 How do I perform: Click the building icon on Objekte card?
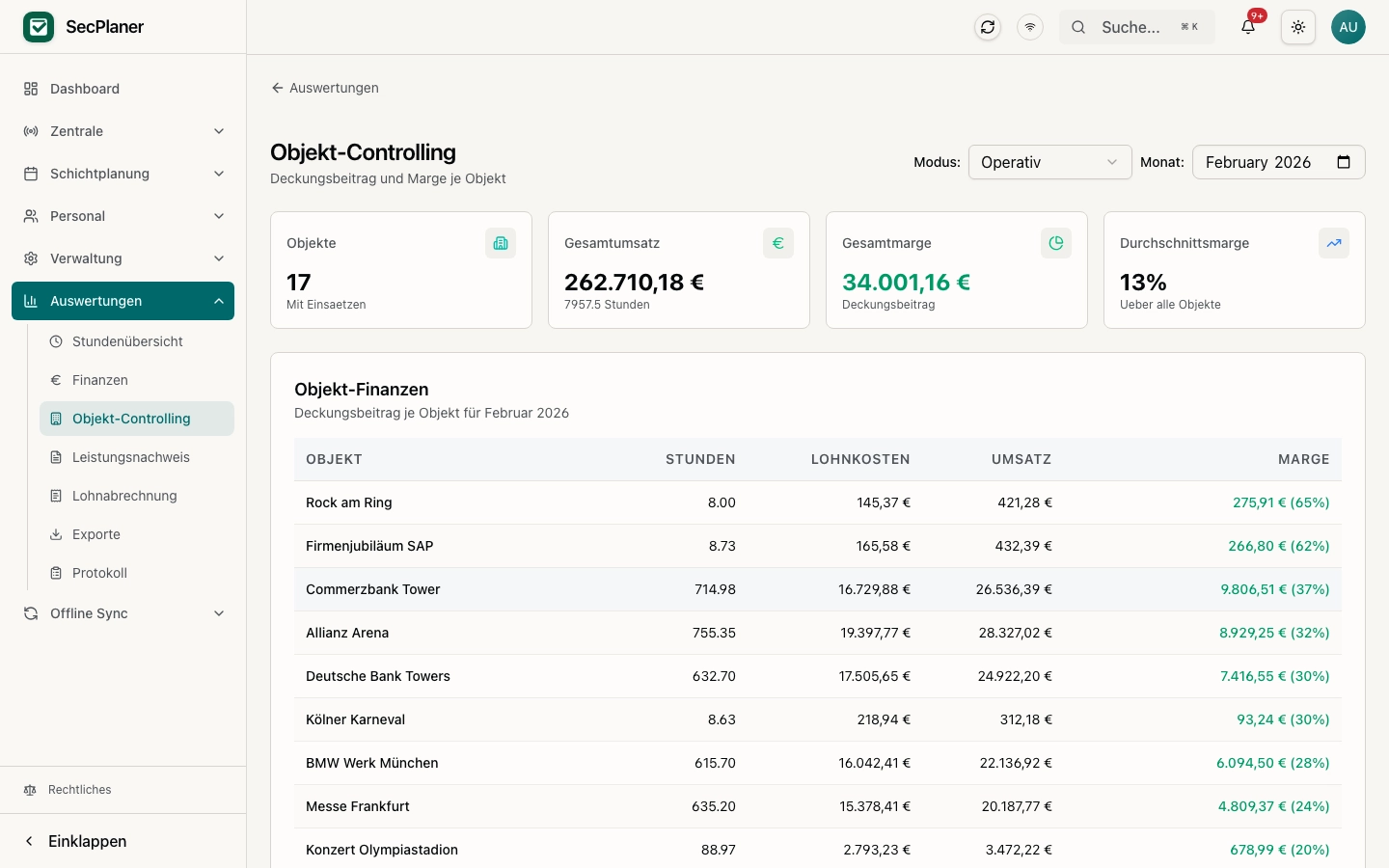point(500,243)
